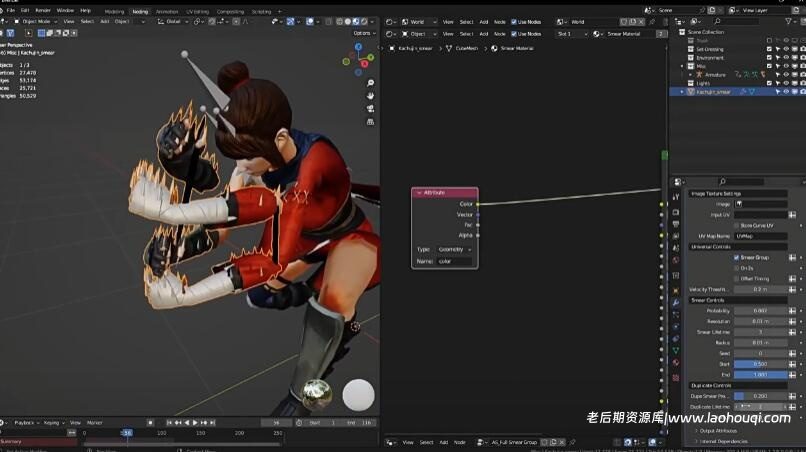Adjust the End value slider
This screenshot has width=806, height=452.
tap(760, 375)
